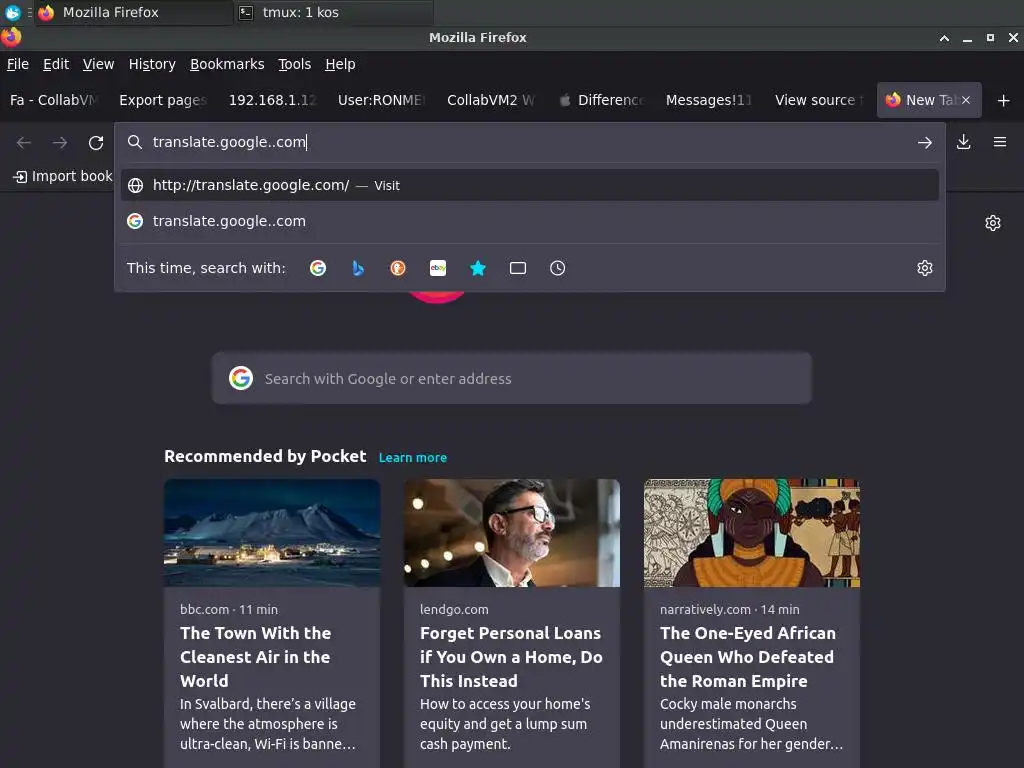Open the African queen illustration thumbnail
Image resolution: width=1024 pixels, height=768 pixels.
pyautogui.click(x=752, y=533)
